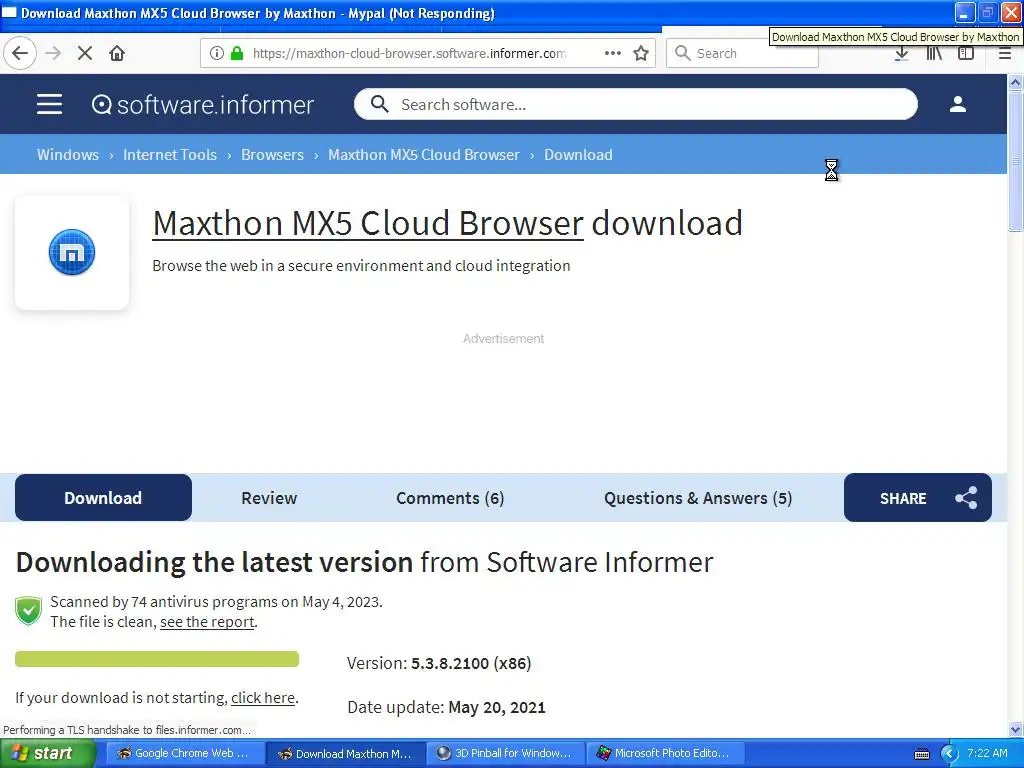Screen dimensions: 1024x768
Task: Click the page vertical scrollbar thumb
Action: coord(1015,161)
